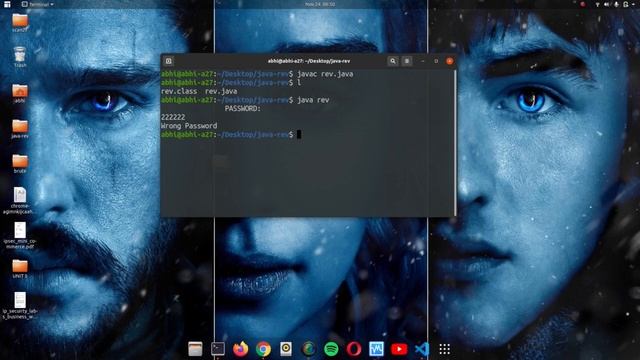Image resolution: width=640 pixels, height=360 pixels.
Task: Click the 'rev.class' file name in output
Action: click(179, 91)
